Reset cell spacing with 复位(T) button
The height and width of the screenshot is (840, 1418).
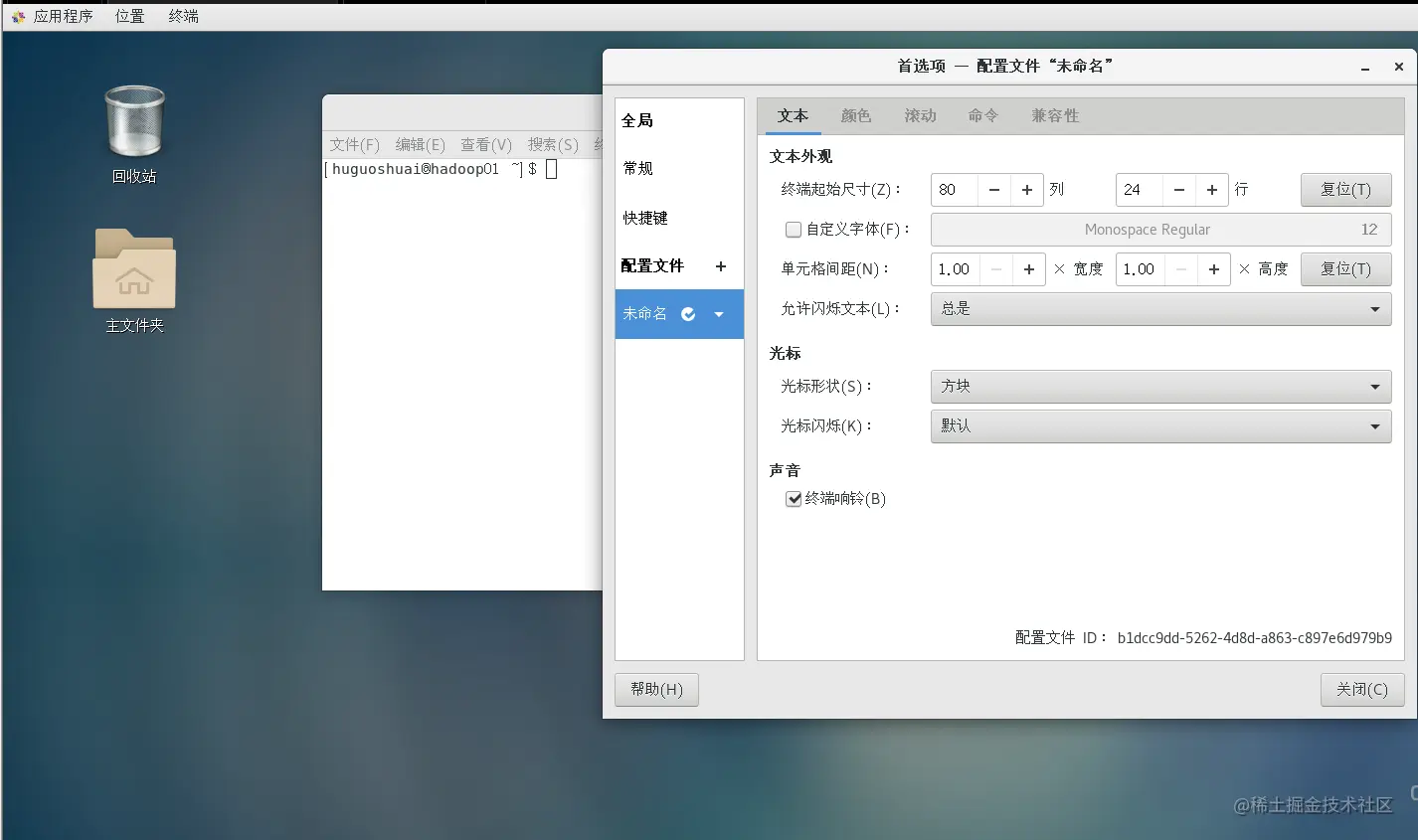pyautogui.click(x=1345, y=269)
